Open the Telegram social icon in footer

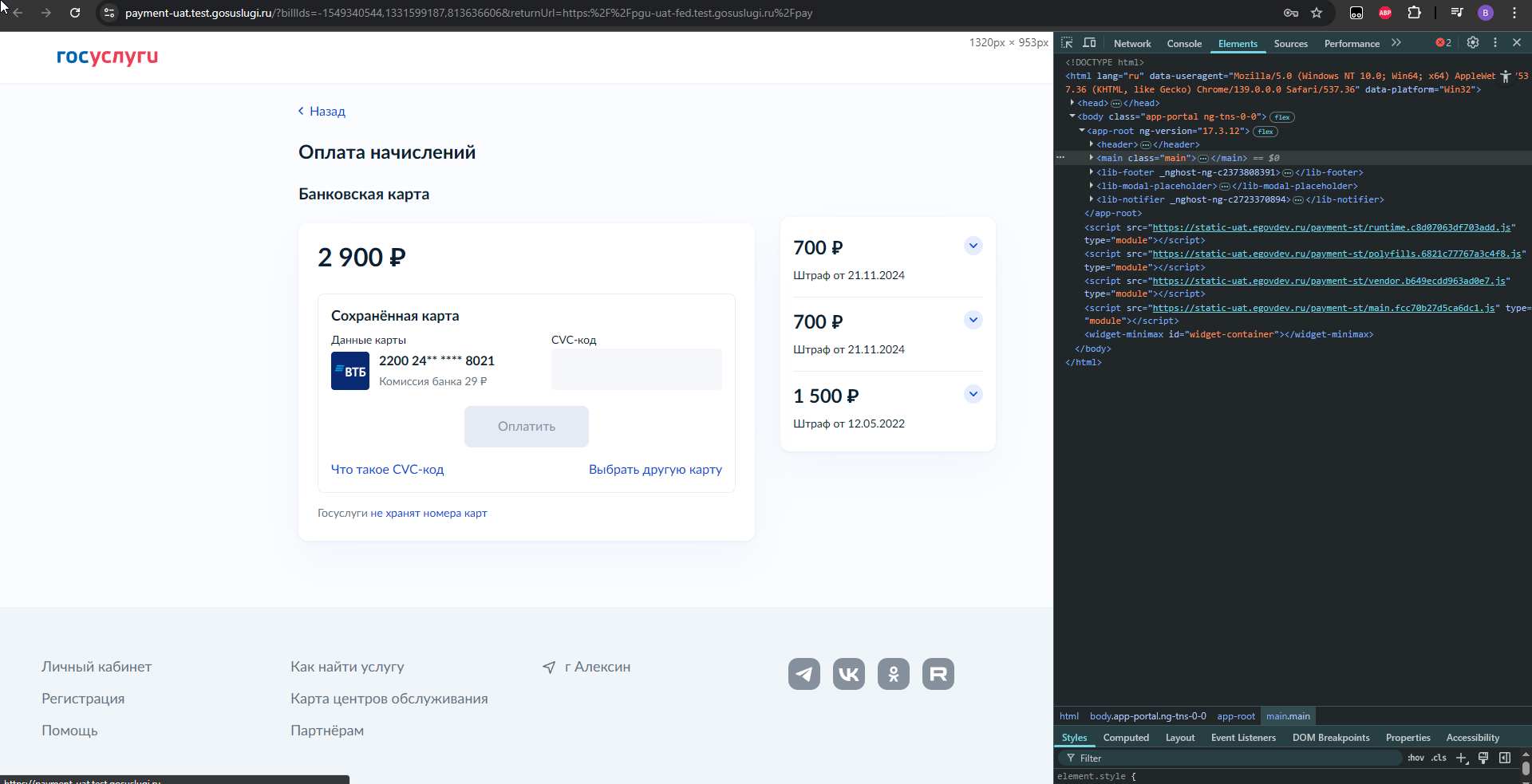click(x=804, y=674)
